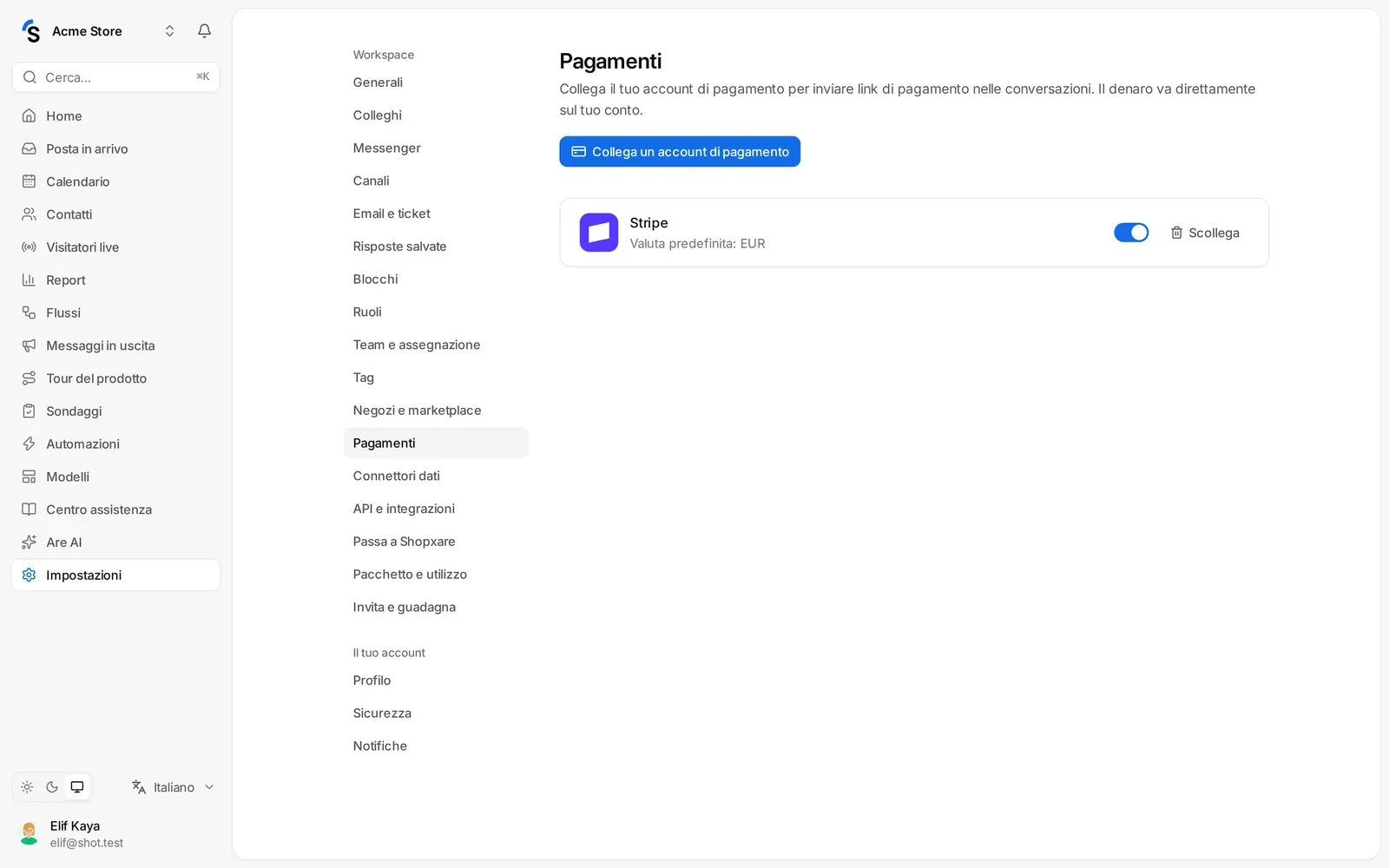Image resolution: width=1389 pixels, height=868 pixels.
Task: Open the notifications bell icon
Action: [204, 31]
